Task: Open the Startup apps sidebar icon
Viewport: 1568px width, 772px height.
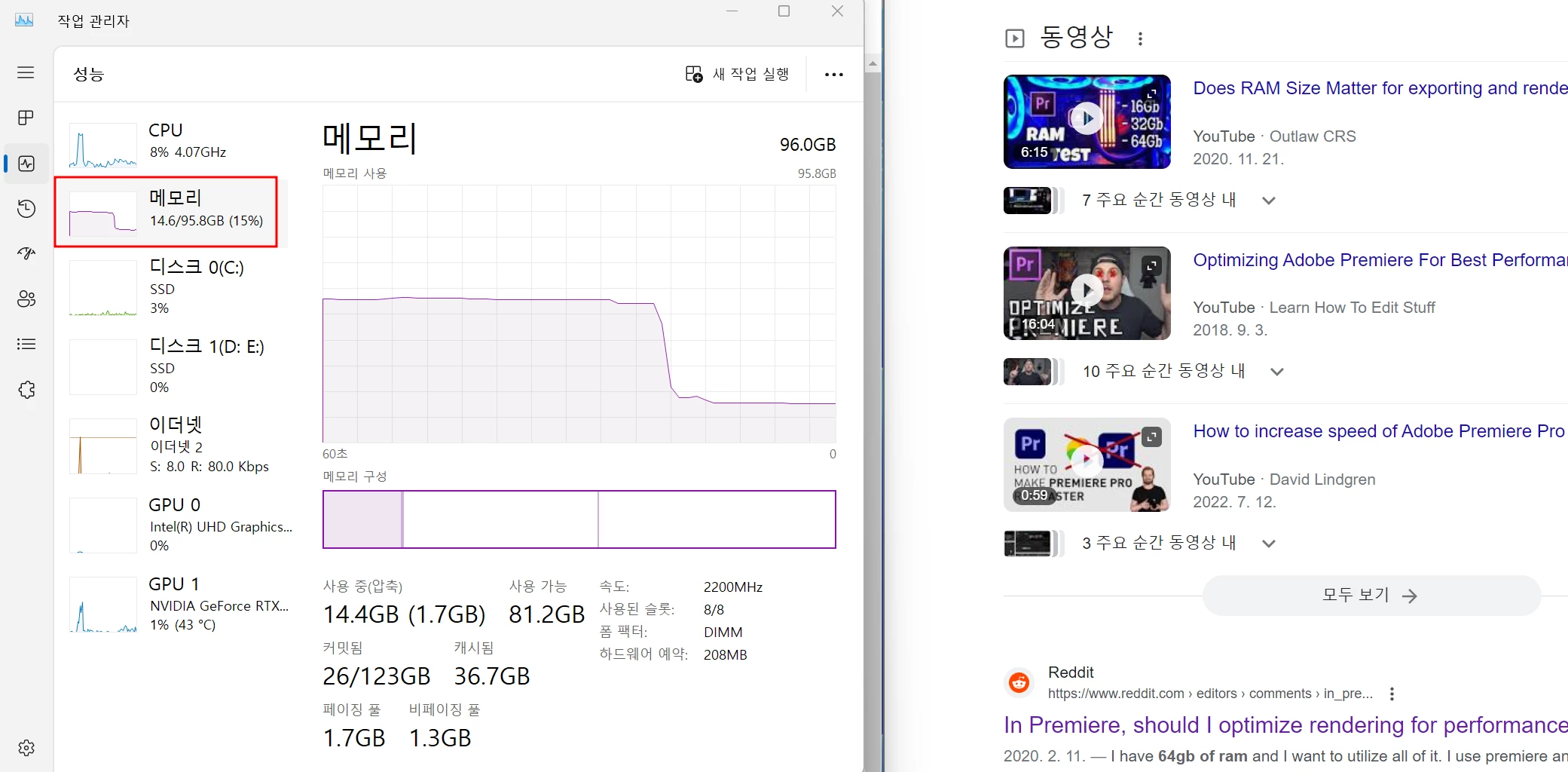Action: point(26,253)
